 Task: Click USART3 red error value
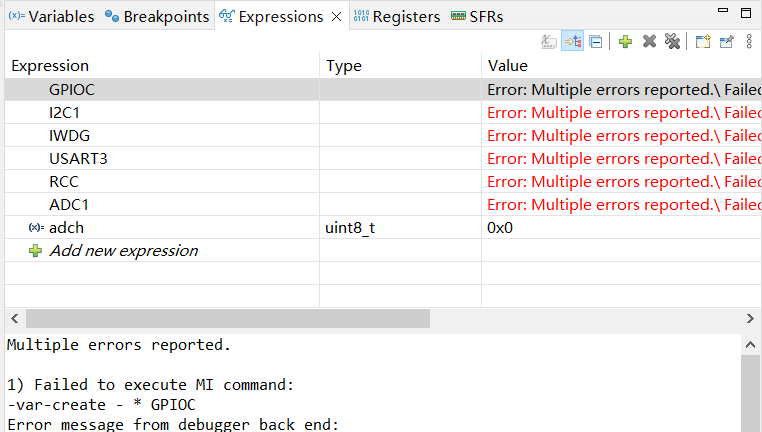624,158
